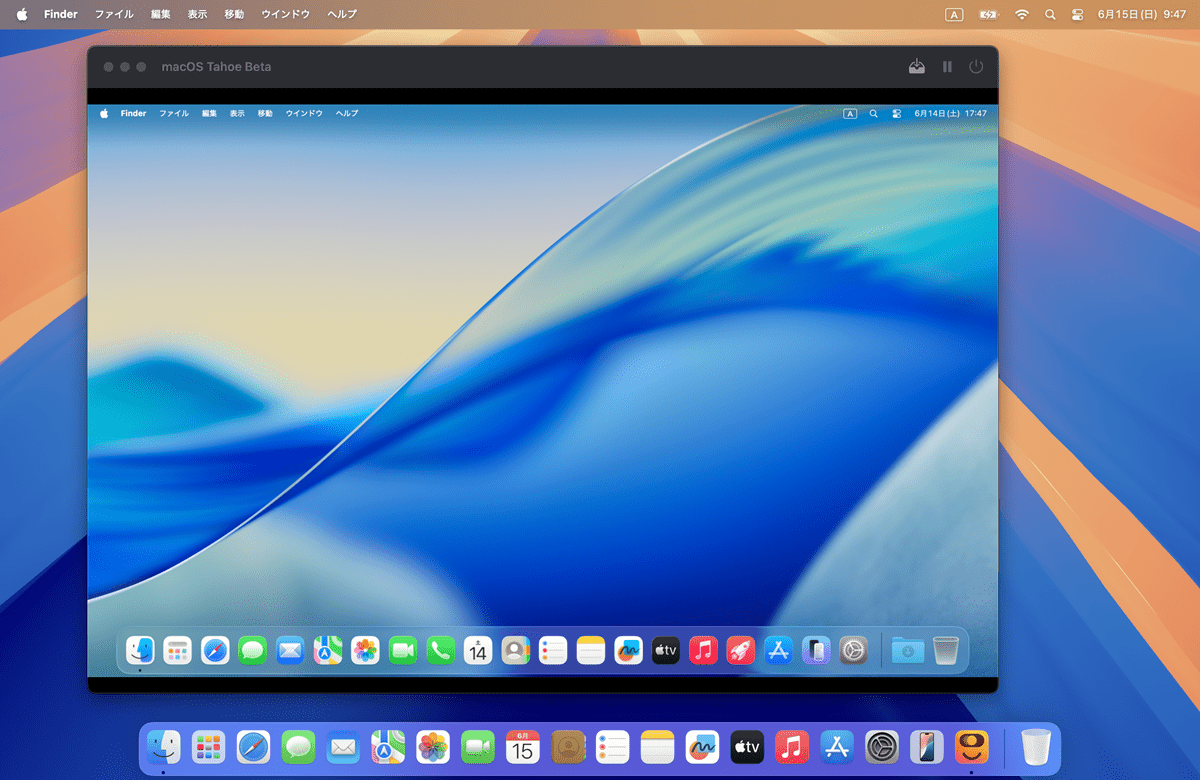Open the host 編集 menu
The width and height of the screenshot is (1200, 780).
pos(160,15)
